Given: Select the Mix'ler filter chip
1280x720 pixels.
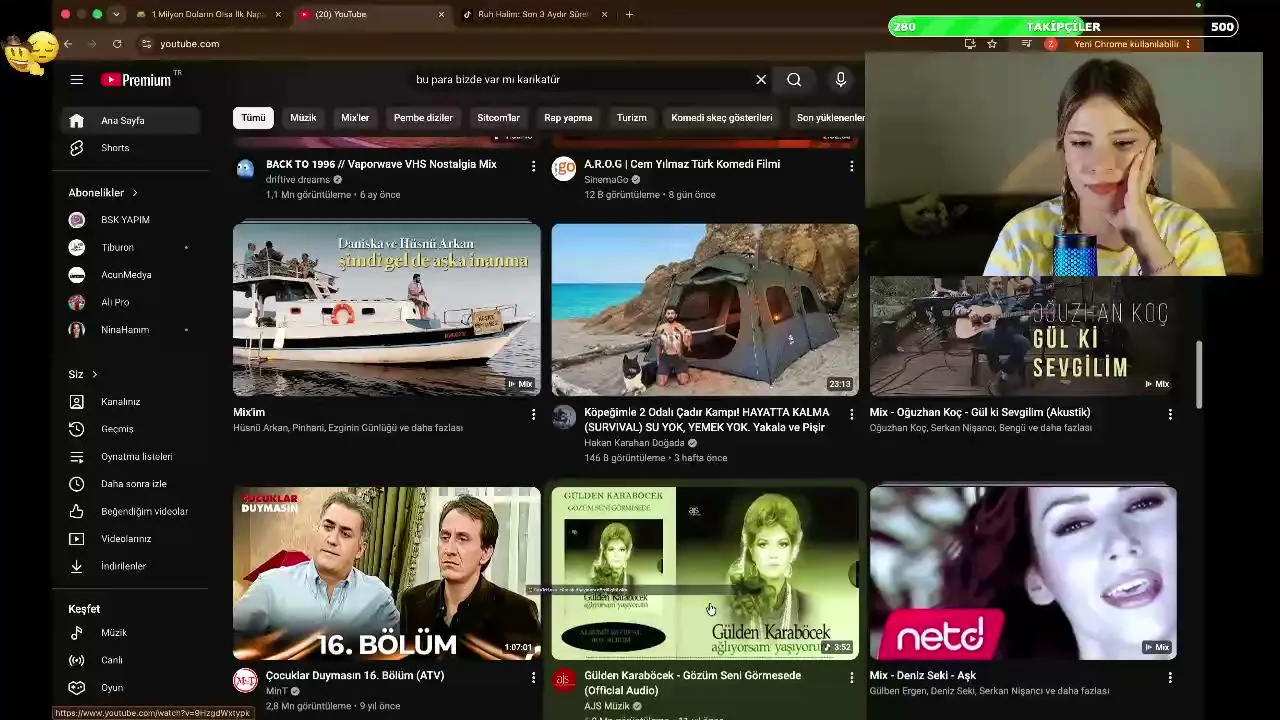Looking at the screenshot, I should click(x=355, y=118).
